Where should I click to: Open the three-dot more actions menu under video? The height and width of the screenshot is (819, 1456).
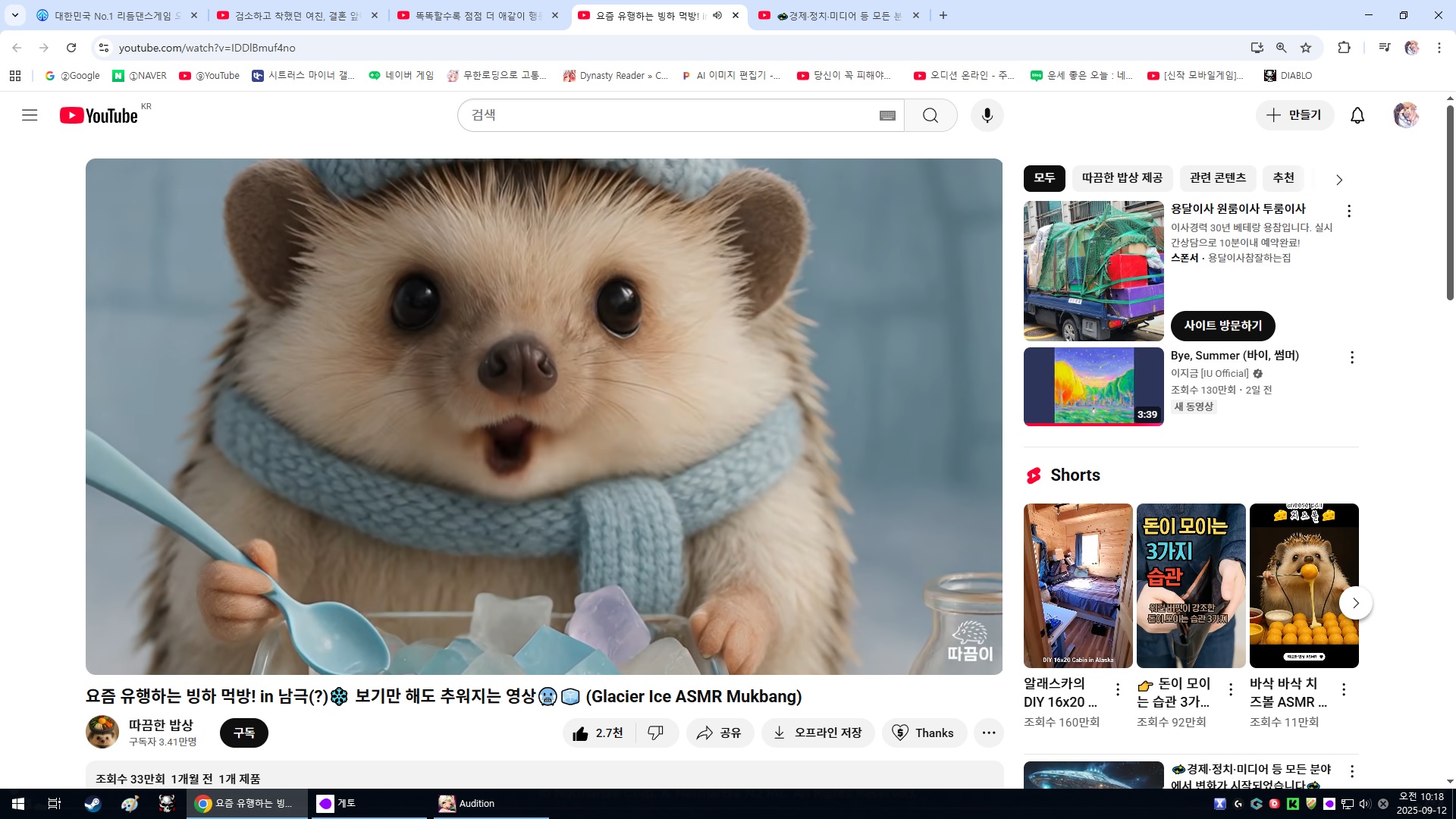(988, 733)
